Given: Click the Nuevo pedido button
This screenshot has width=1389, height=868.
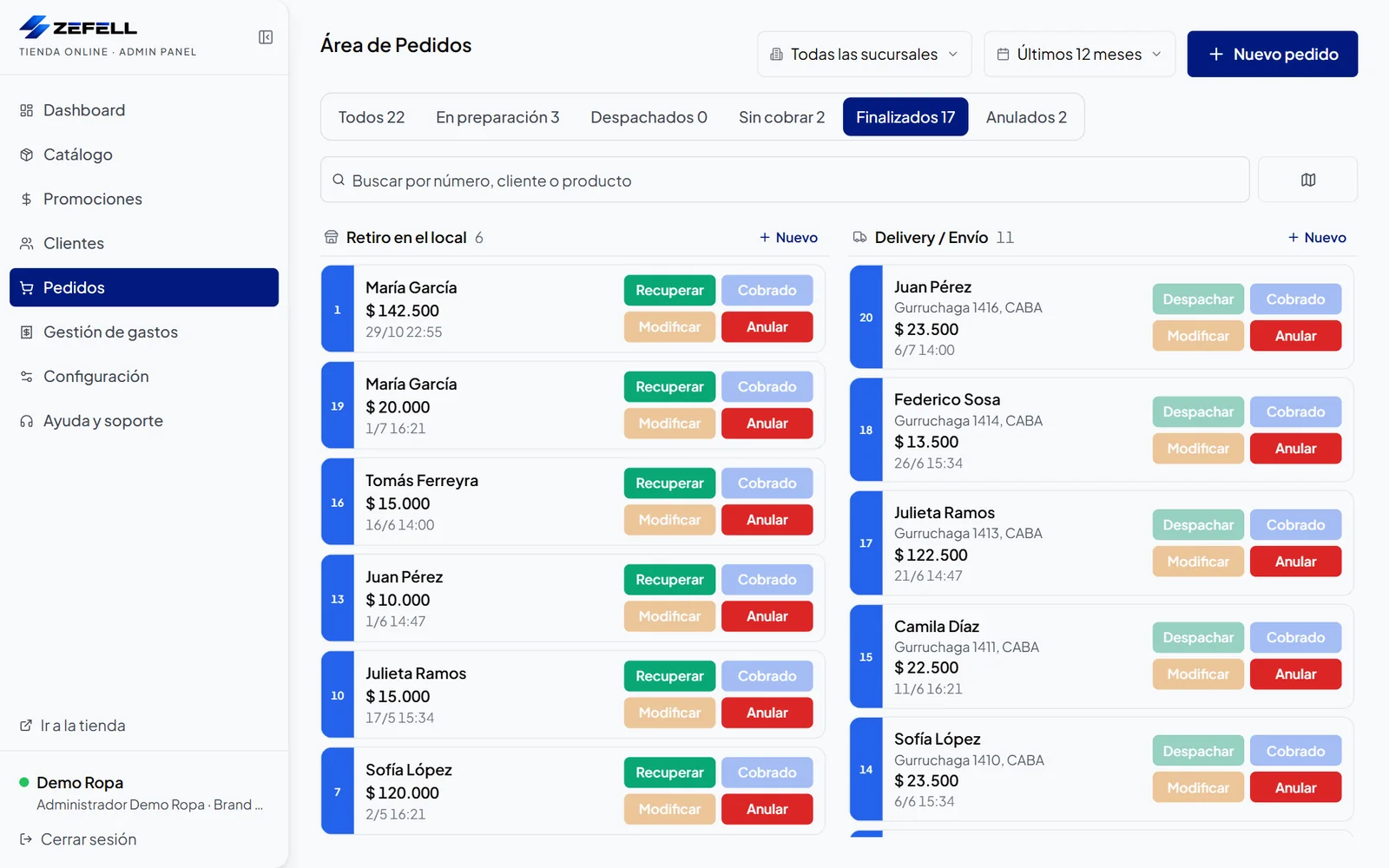Looking at the screenshot, I should 1273,54.
